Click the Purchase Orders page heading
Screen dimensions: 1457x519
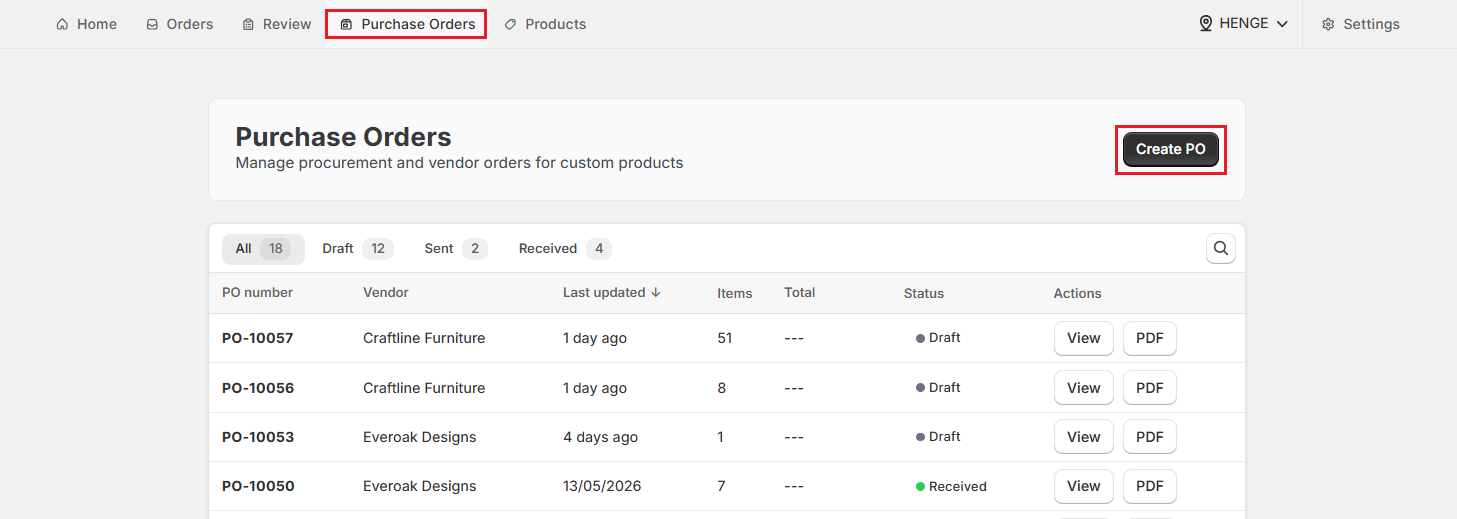point(343,137)
